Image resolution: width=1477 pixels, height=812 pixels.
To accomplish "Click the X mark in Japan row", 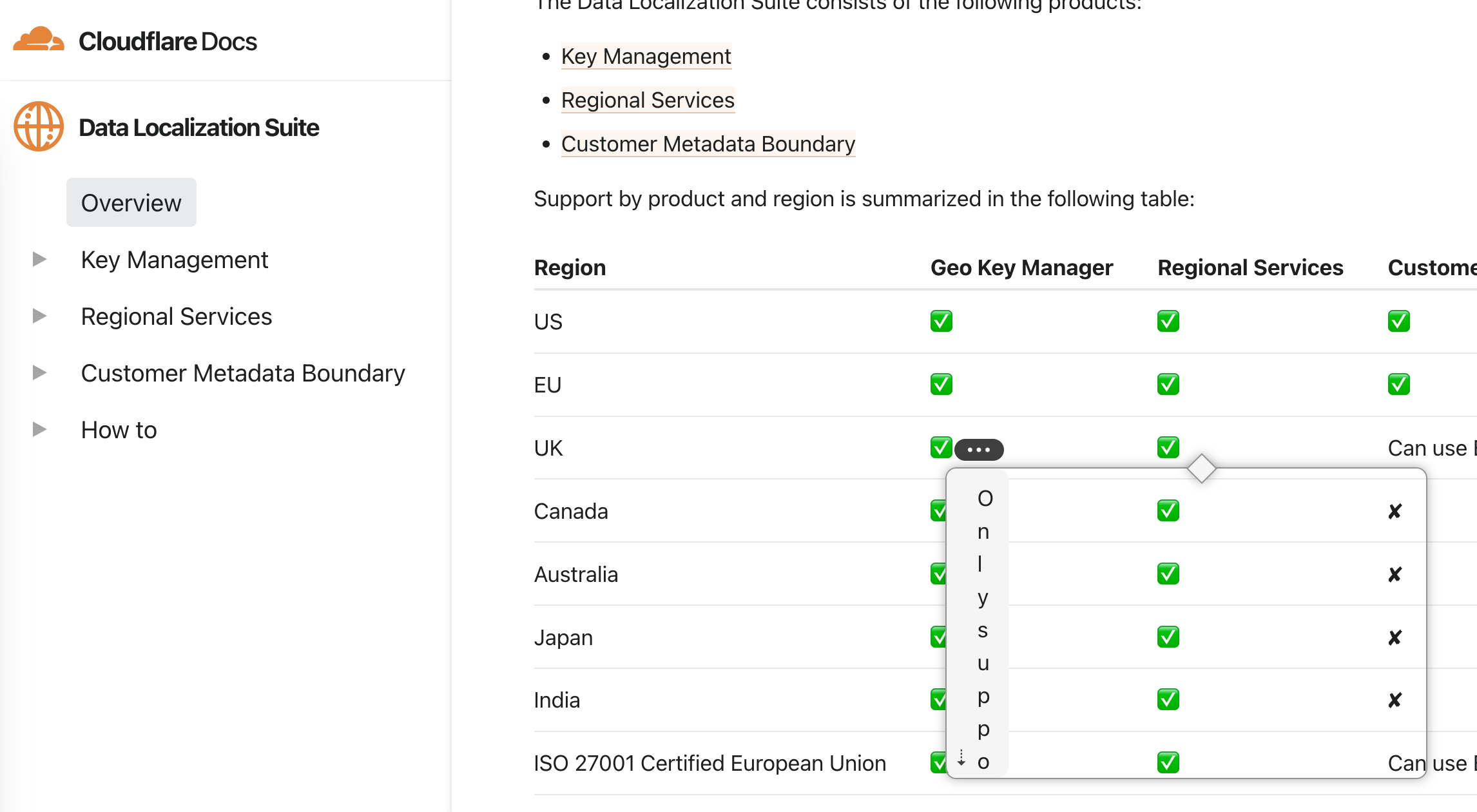I will tap(1395, 638).
